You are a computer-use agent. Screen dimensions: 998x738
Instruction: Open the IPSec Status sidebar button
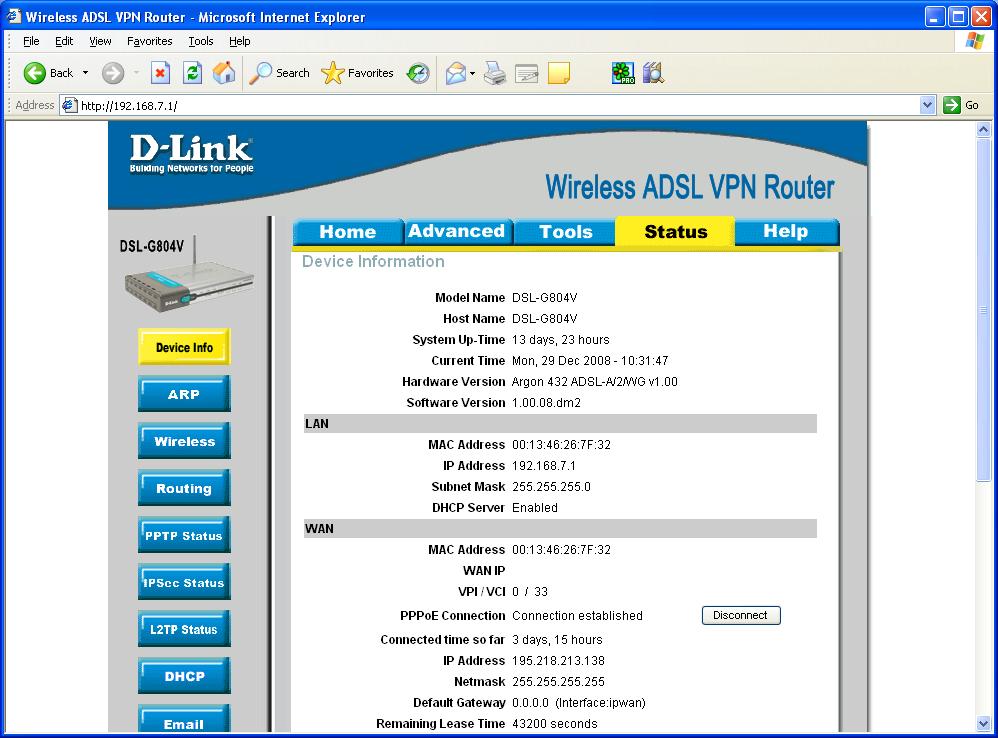[184, 582]
